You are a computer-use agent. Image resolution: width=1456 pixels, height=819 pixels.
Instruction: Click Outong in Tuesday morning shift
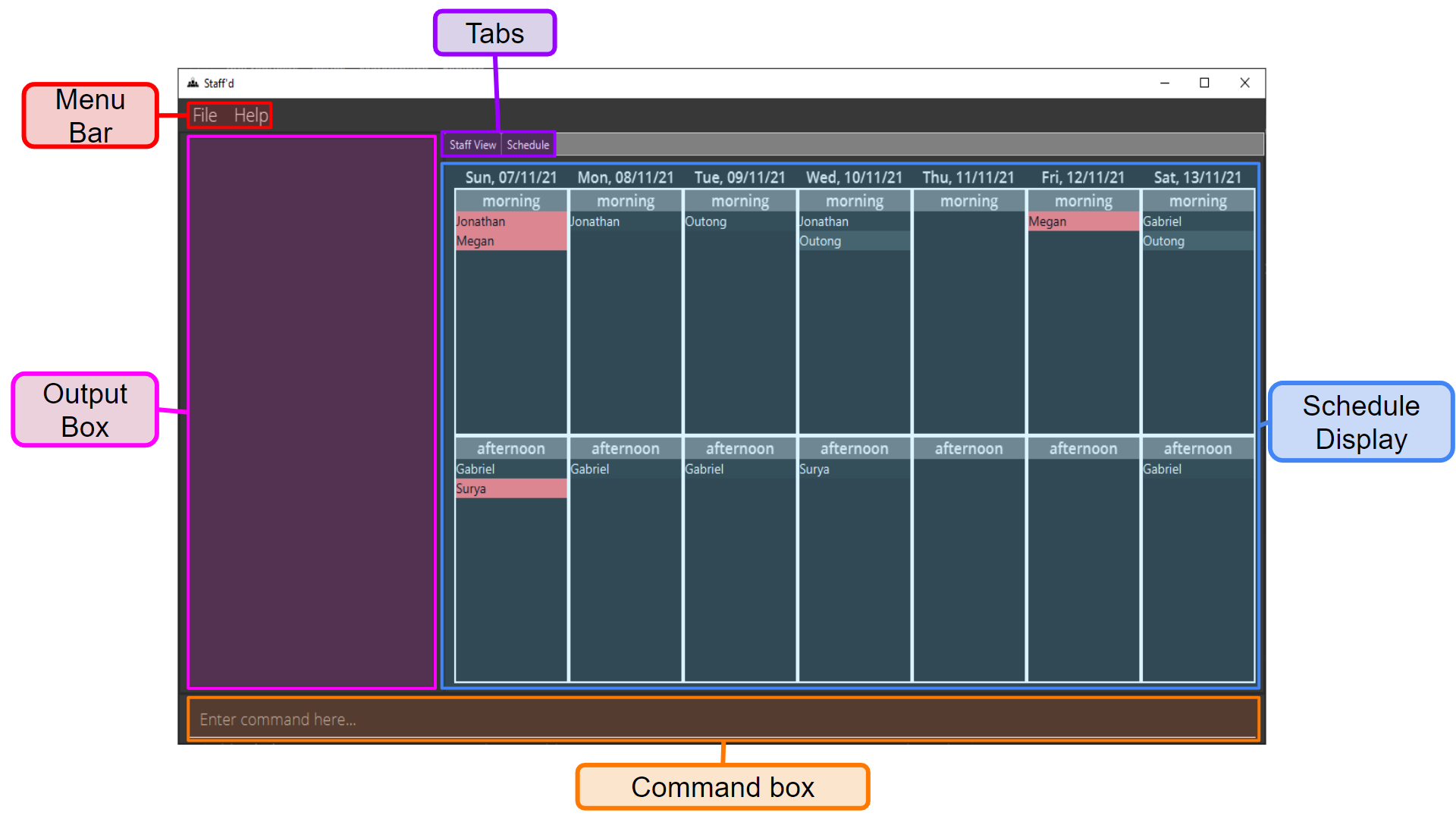click(740, 221)
